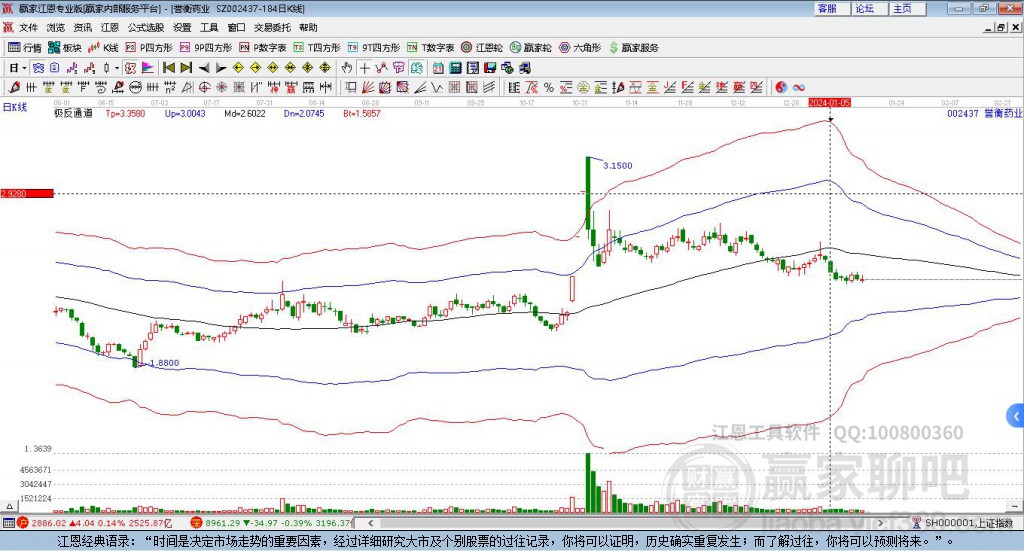Click the blue-red infinity icon

[799, 87]
